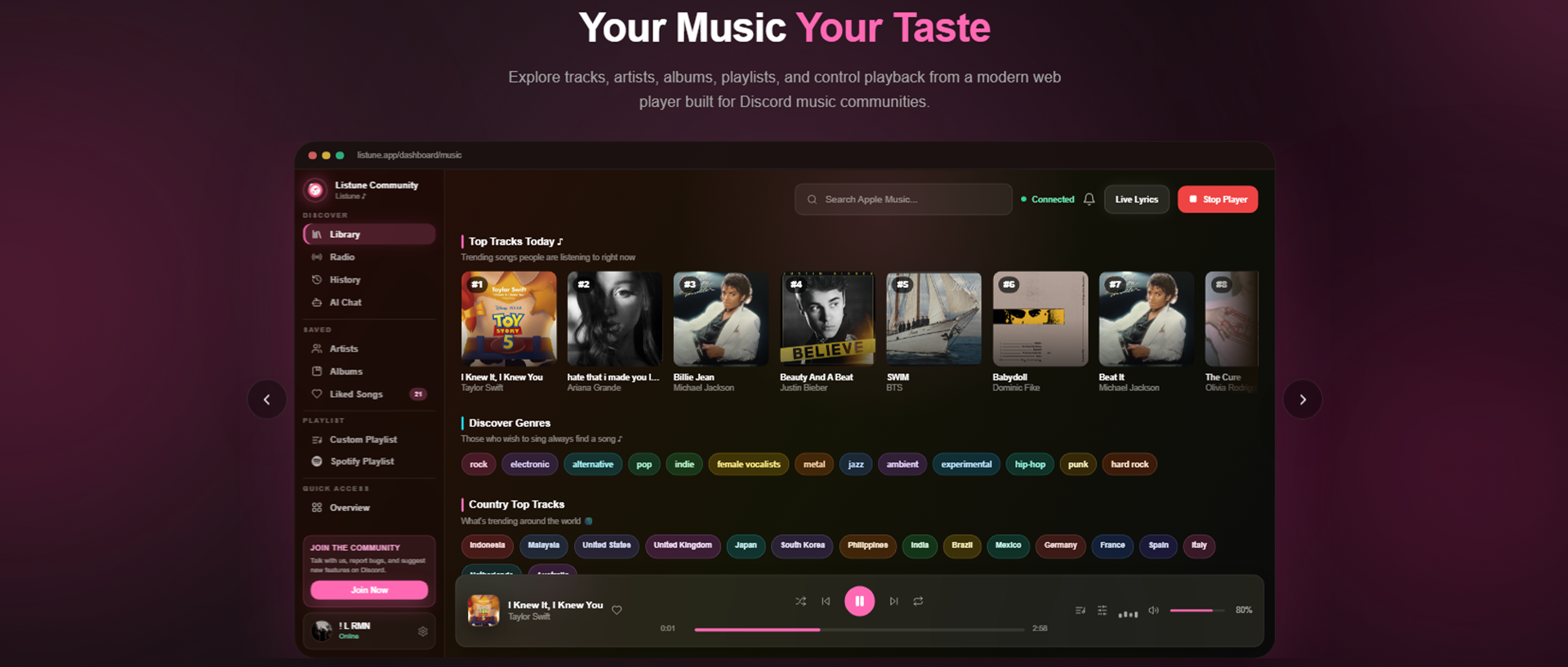Viewport: 1568px width, 667px height.
Task: Select the hard rock genre tag
Action: pos(1129,465)
